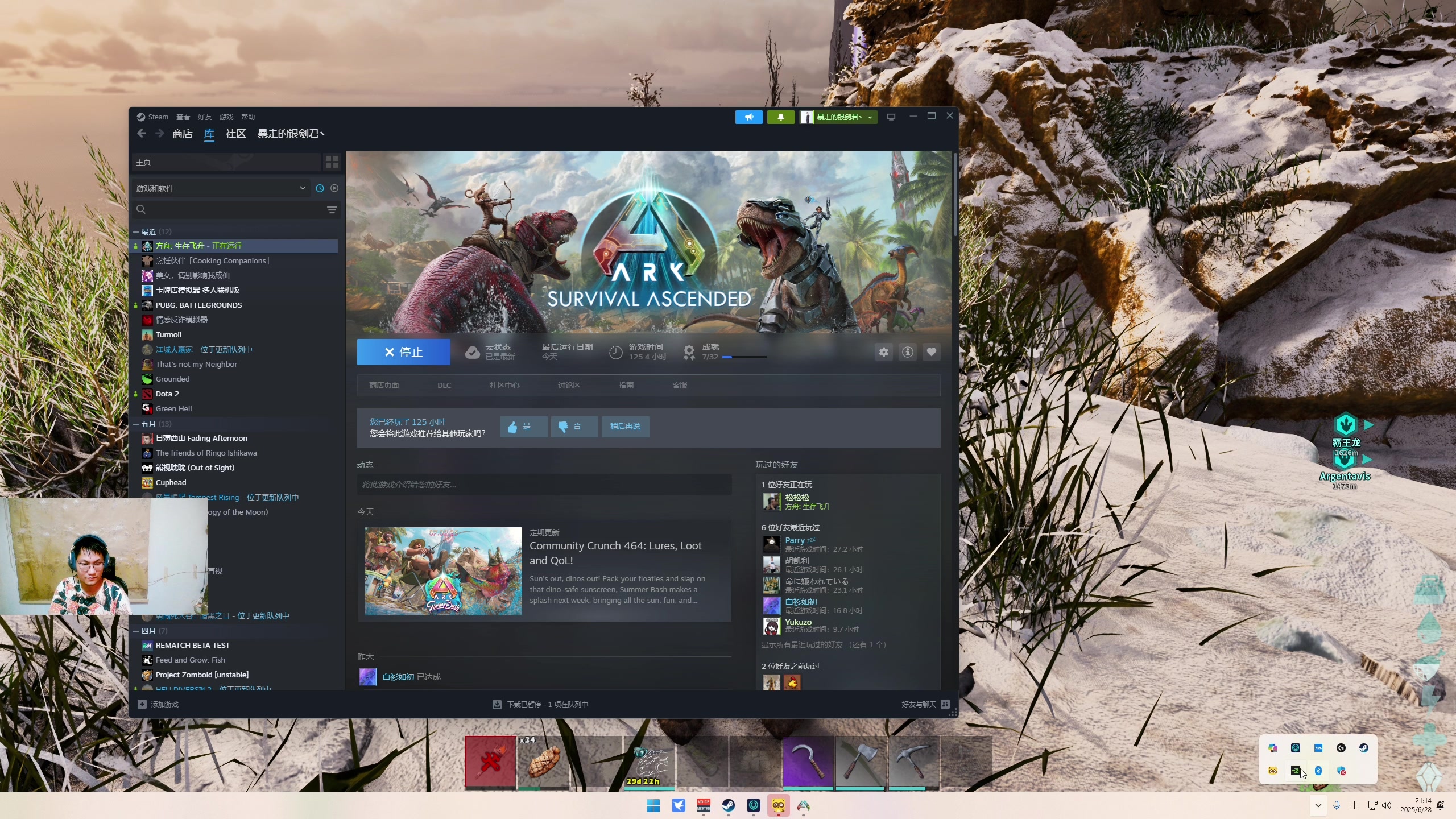The height and width of the screenshot is (819, 1456).
Task: Open the 社区中心 tab
Action: pyautogui.click(x=504, y=386)
